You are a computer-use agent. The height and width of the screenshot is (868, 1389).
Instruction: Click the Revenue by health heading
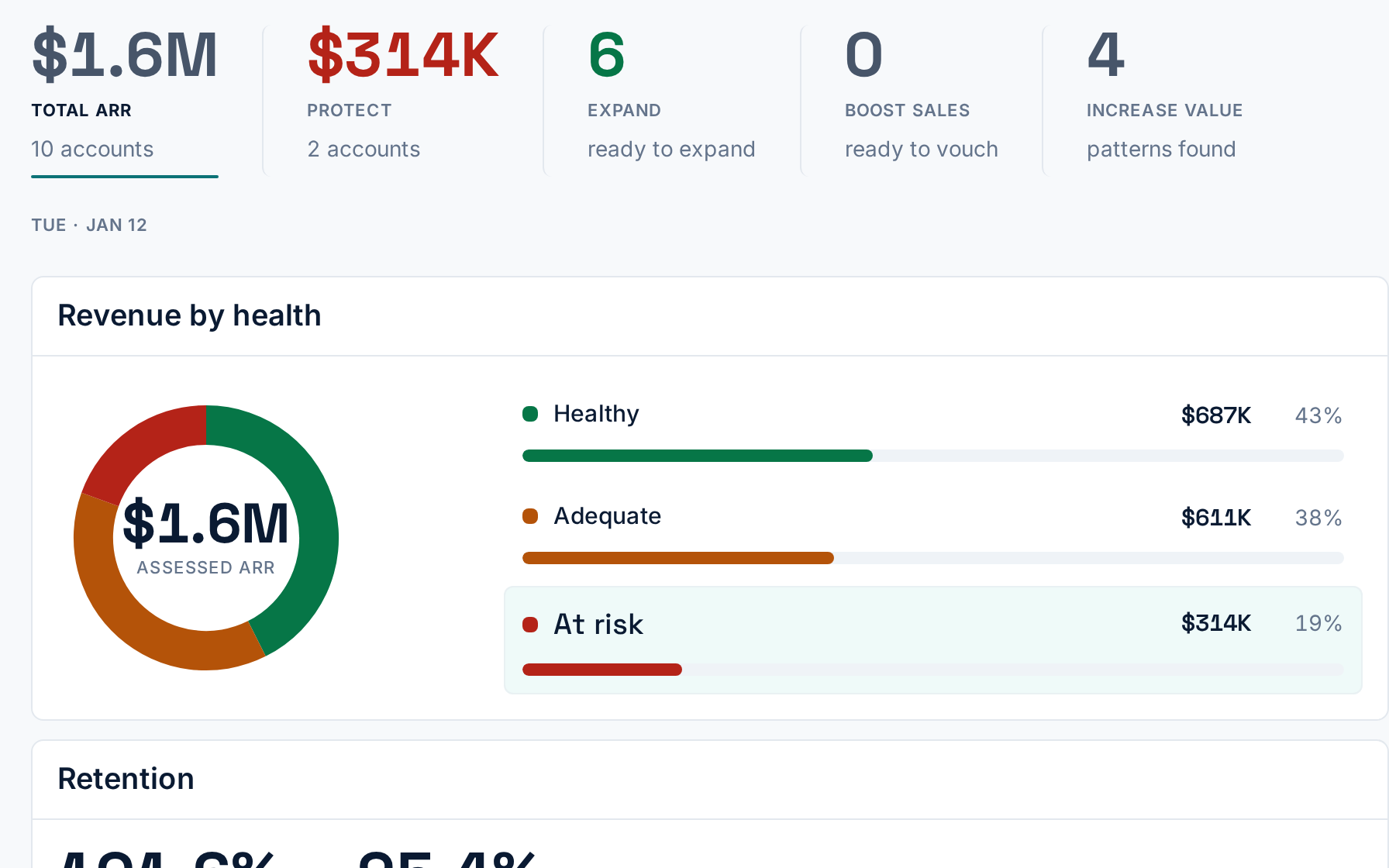[x=189, y=315]
